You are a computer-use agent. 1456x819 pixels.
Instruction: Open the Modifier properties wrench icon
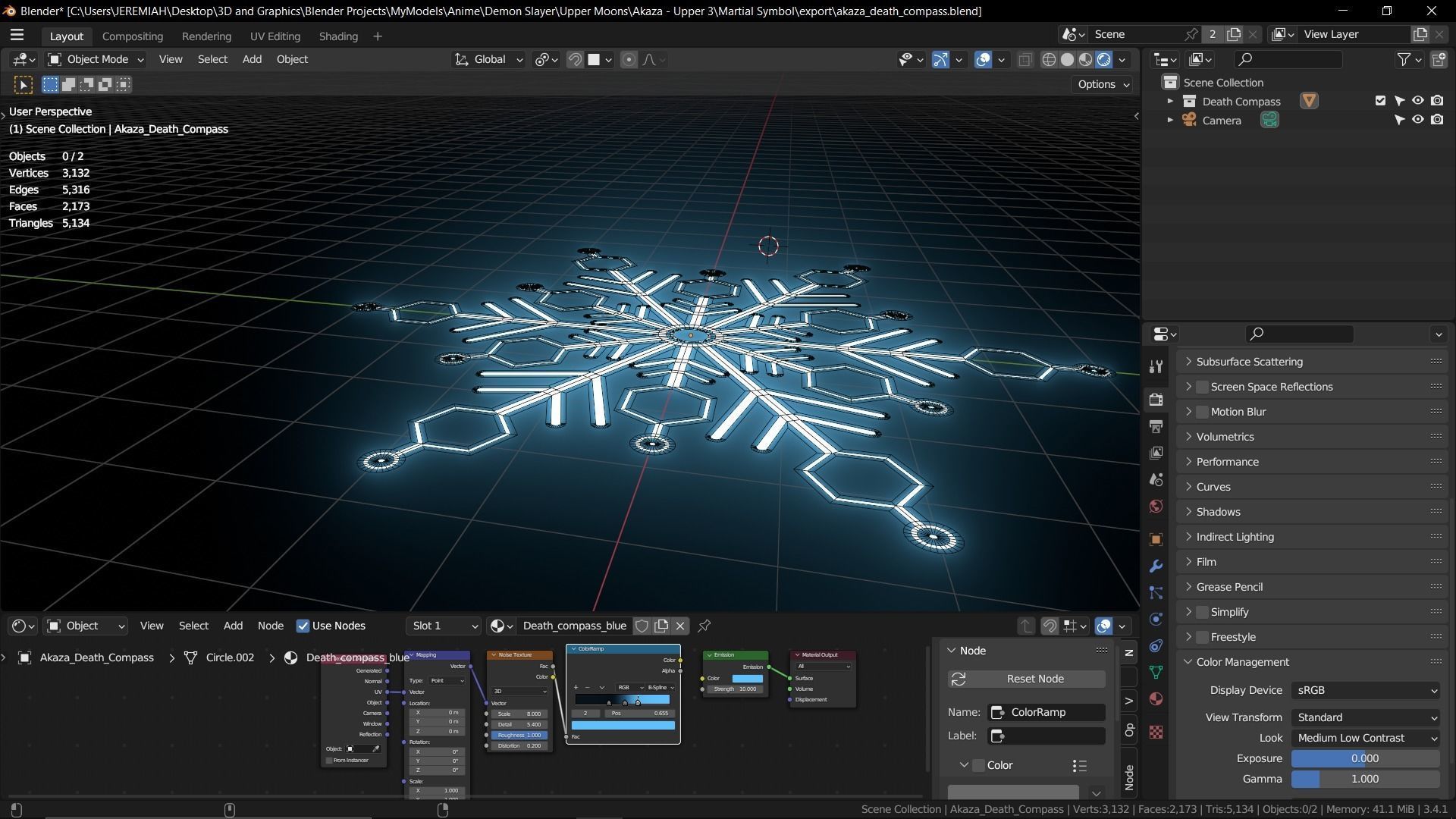click(x=1156, y=566)
